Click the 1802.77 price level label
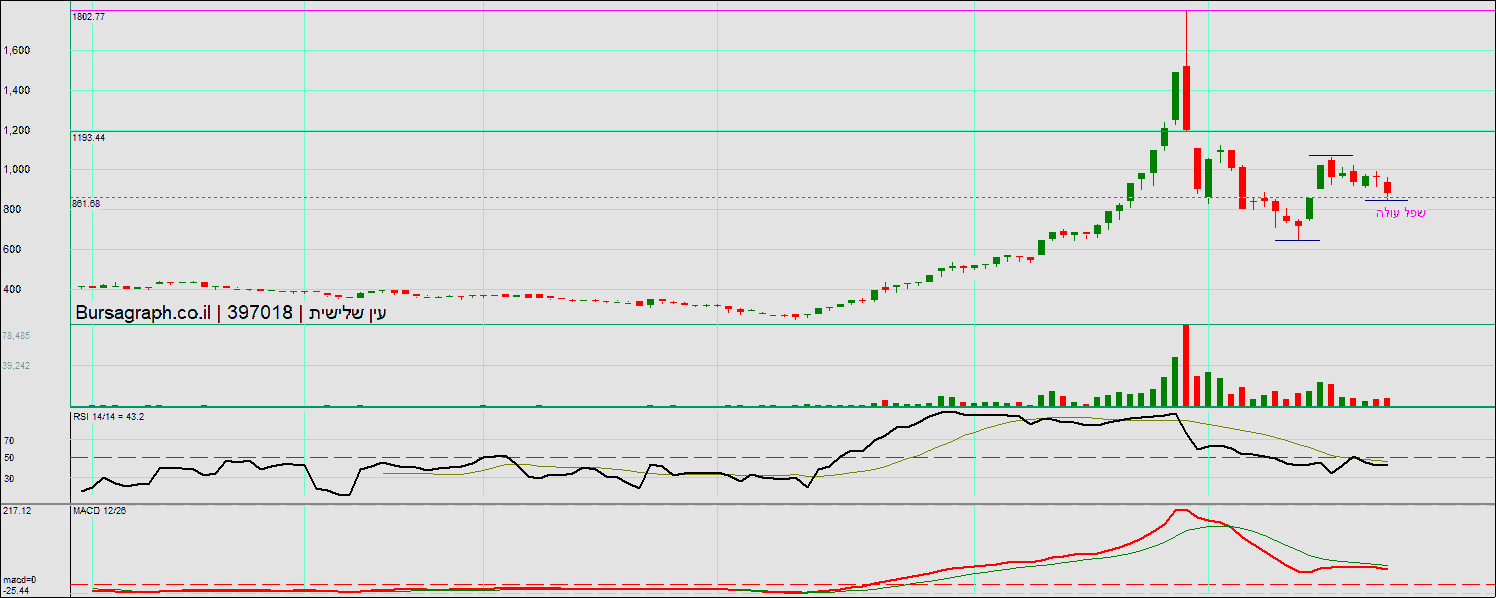This screenshot has height=598, width=1496. [x=88, y=17]
